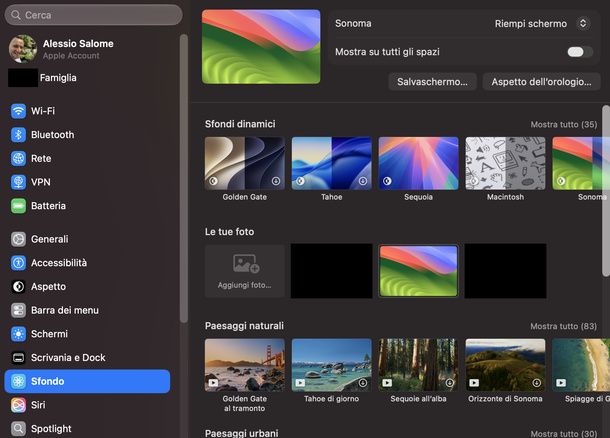Select Golden Gate dynamic wallpaper thumbnail
This screenshot has height=438, width=610.
pyautogui.click(x=245, y=163)
